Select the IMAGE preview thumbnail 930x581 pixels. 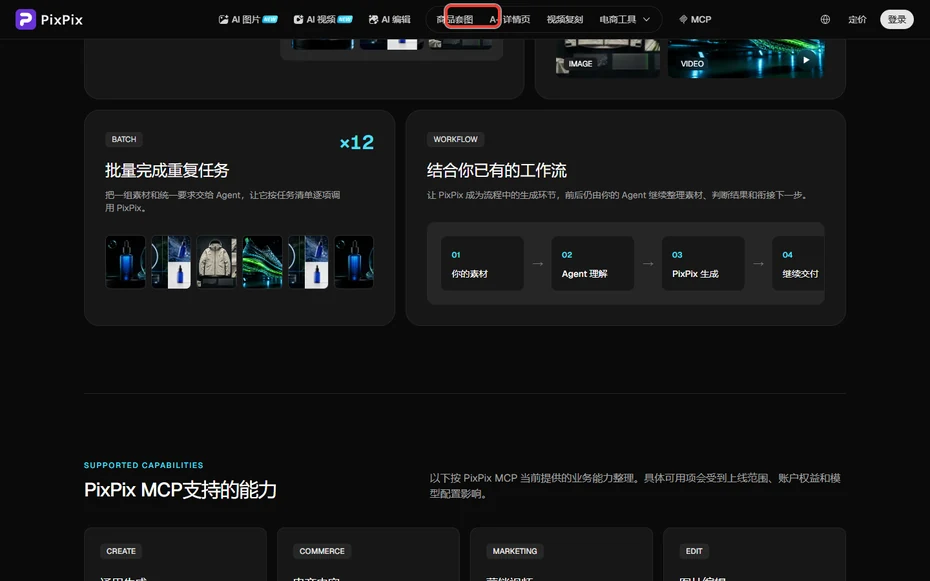pyautogui.click(x=607, y=58)
